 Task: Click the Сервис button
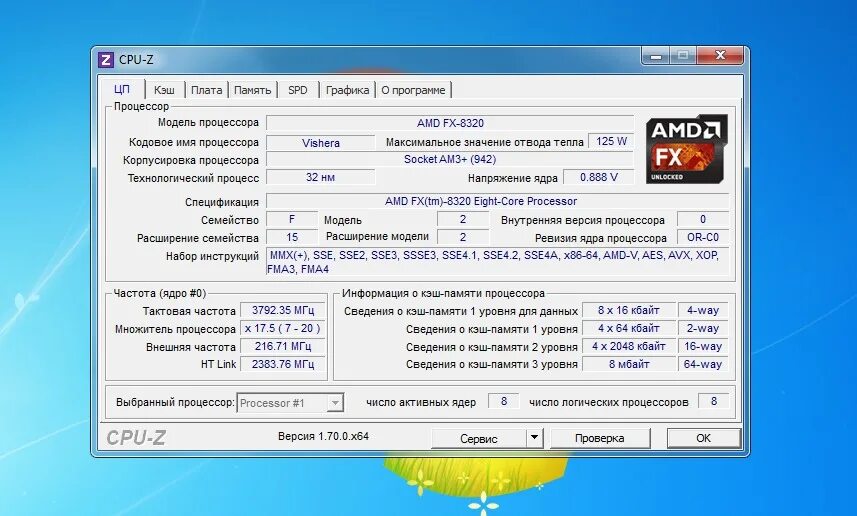click(479, 438)
